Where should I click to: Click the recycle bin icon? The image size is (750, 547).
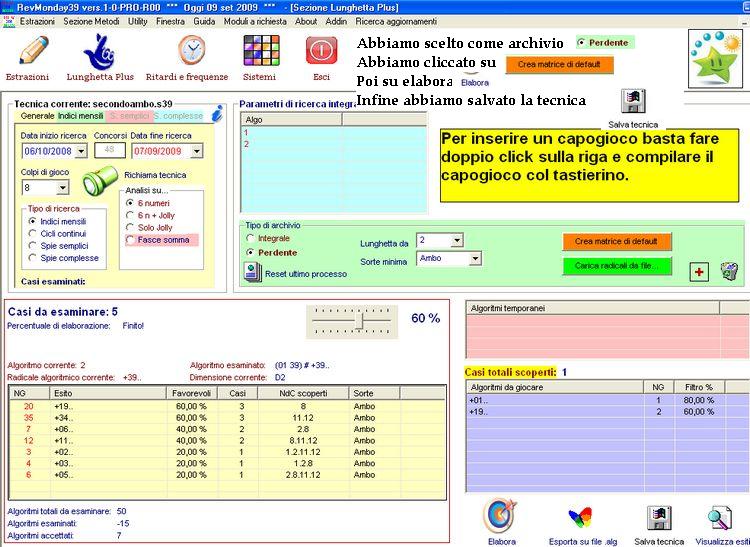(x=729, y=271)
